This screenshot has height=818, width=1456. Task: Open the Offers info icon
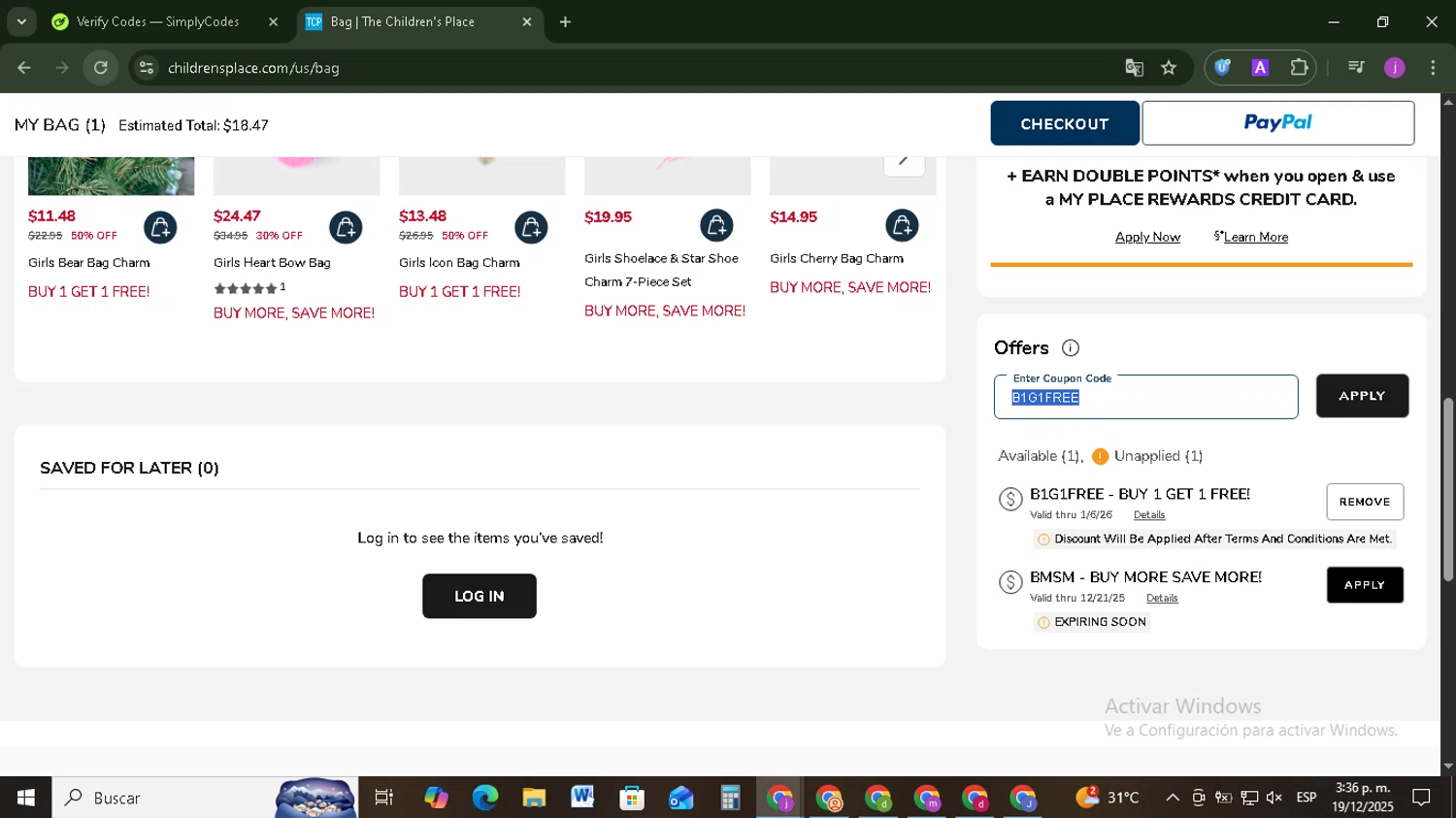tap(1071, 348)
